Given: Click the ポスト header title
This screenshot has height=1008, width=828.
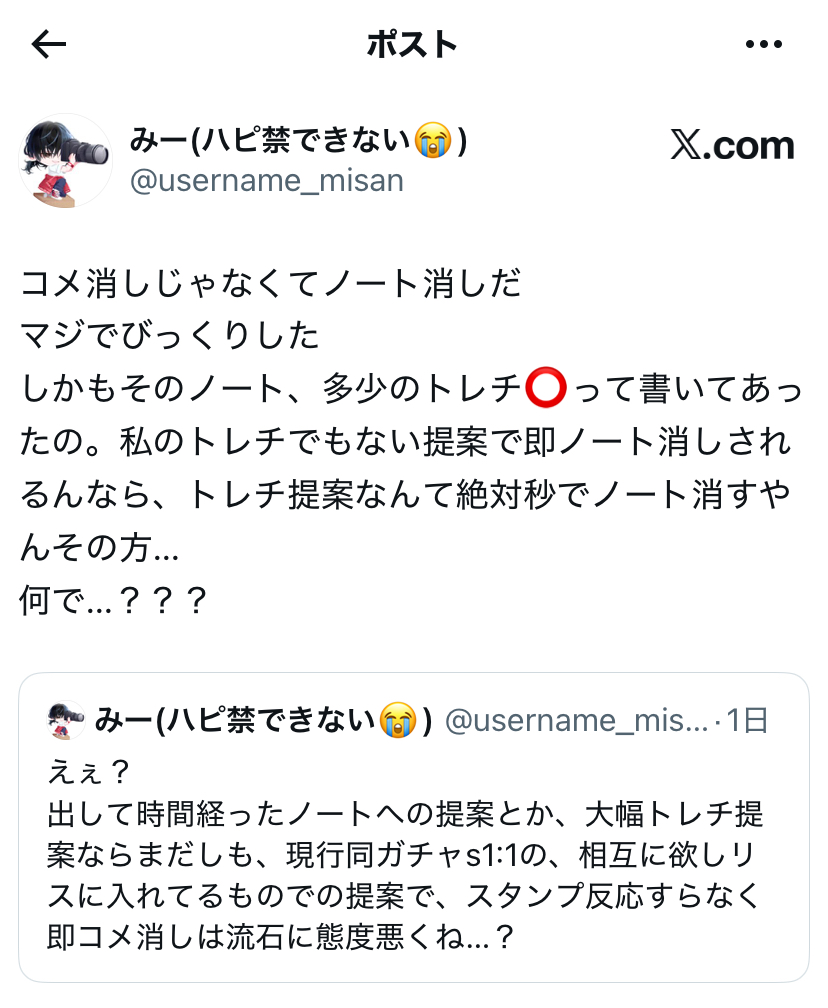Looking at the screenshot, I should (412, 45).
